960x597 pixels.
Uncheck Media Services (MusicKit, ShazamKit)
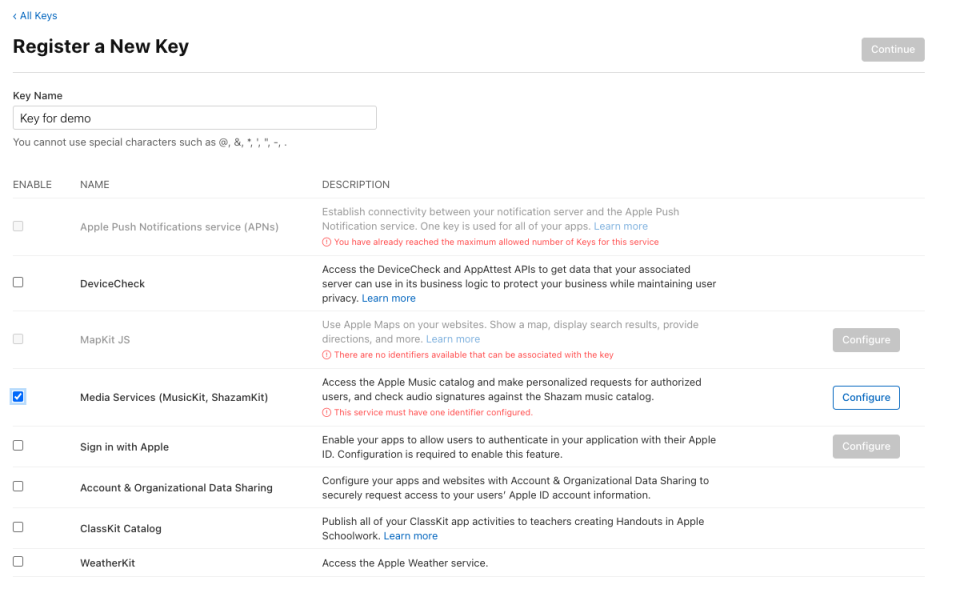point(17,397)
